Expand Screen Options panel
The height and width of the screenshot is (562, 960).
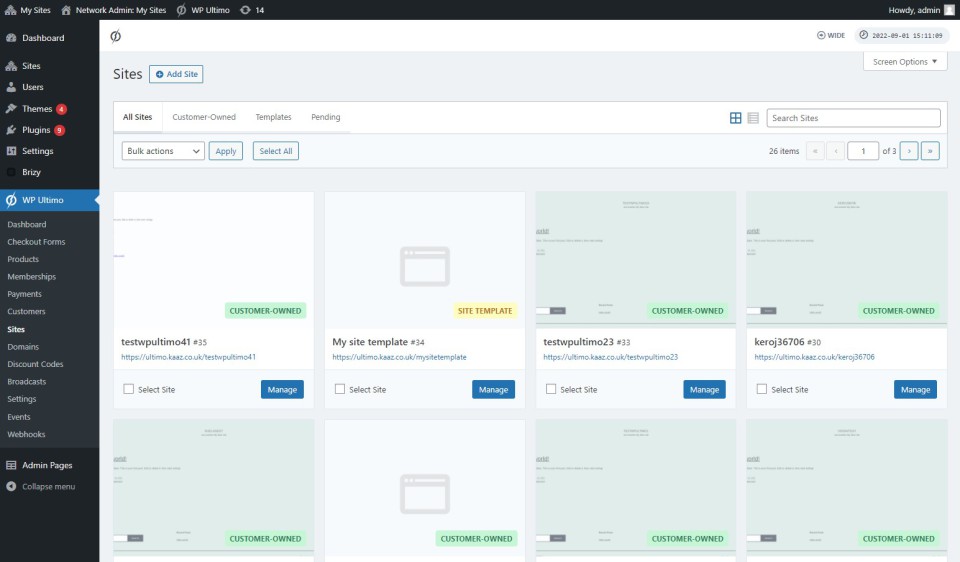pyautogui.click(x=905, y=62)
